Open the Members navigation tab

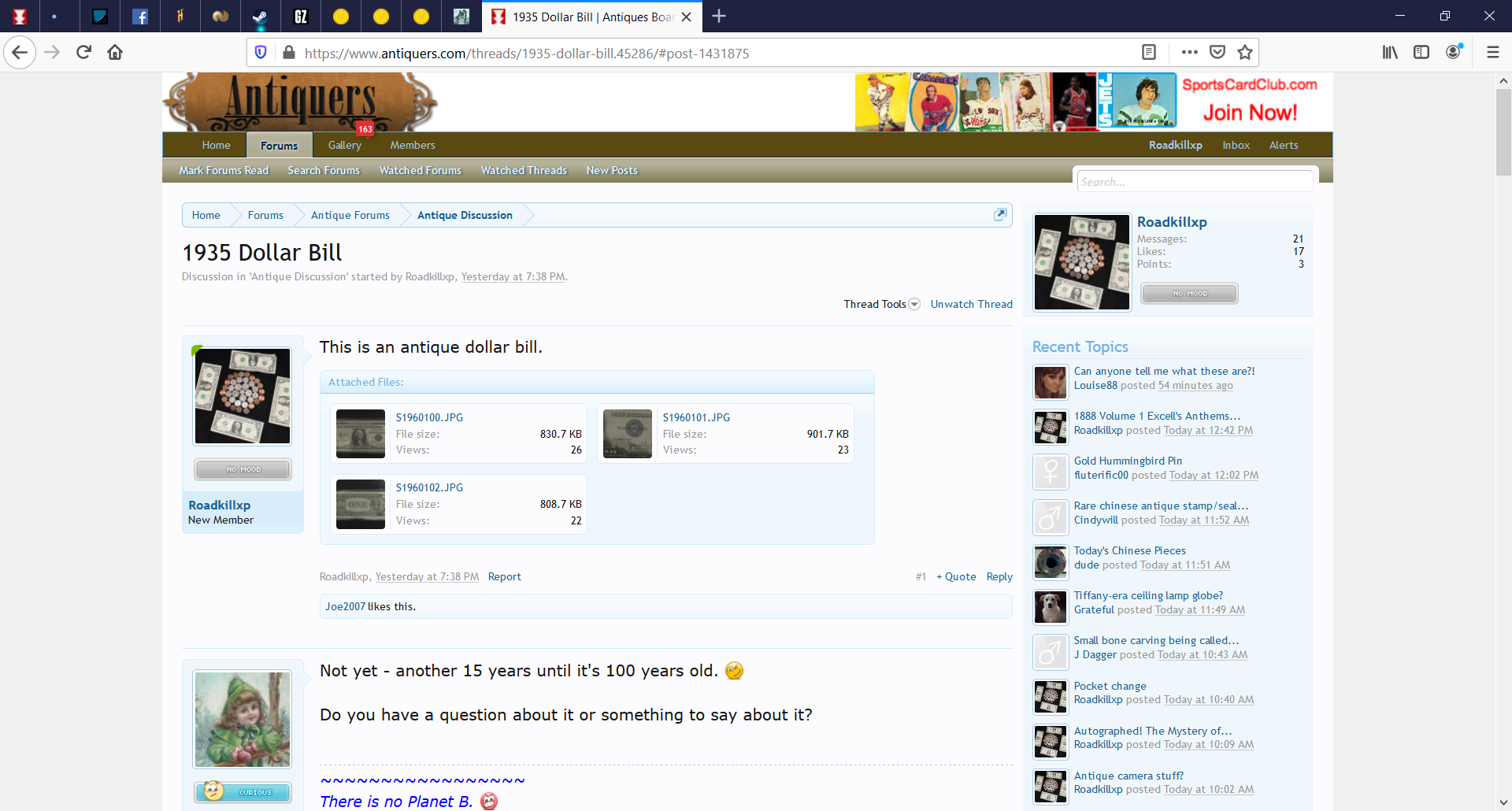(413, 146)
